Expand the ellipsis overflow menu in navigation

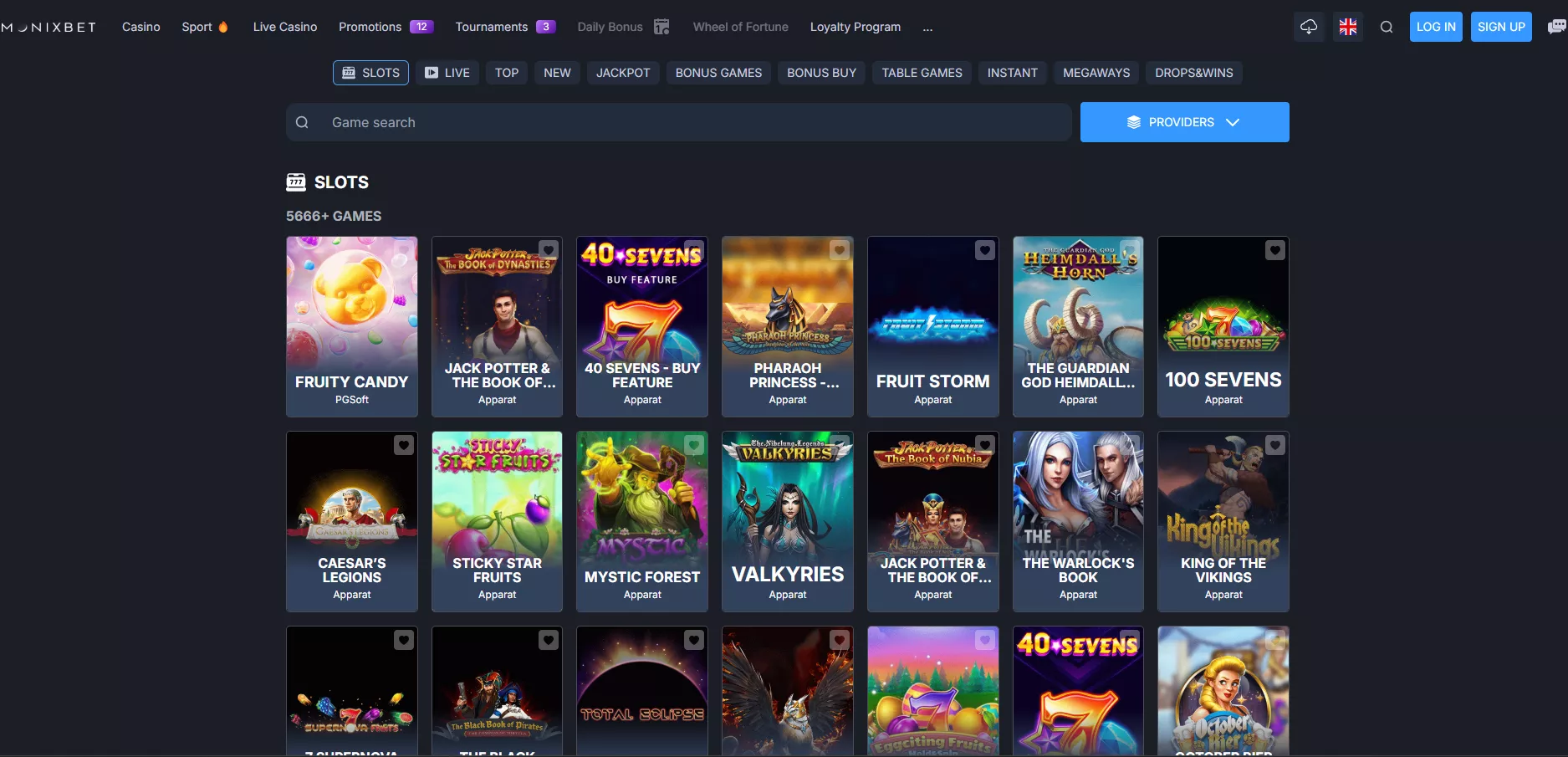coord(927,28)
